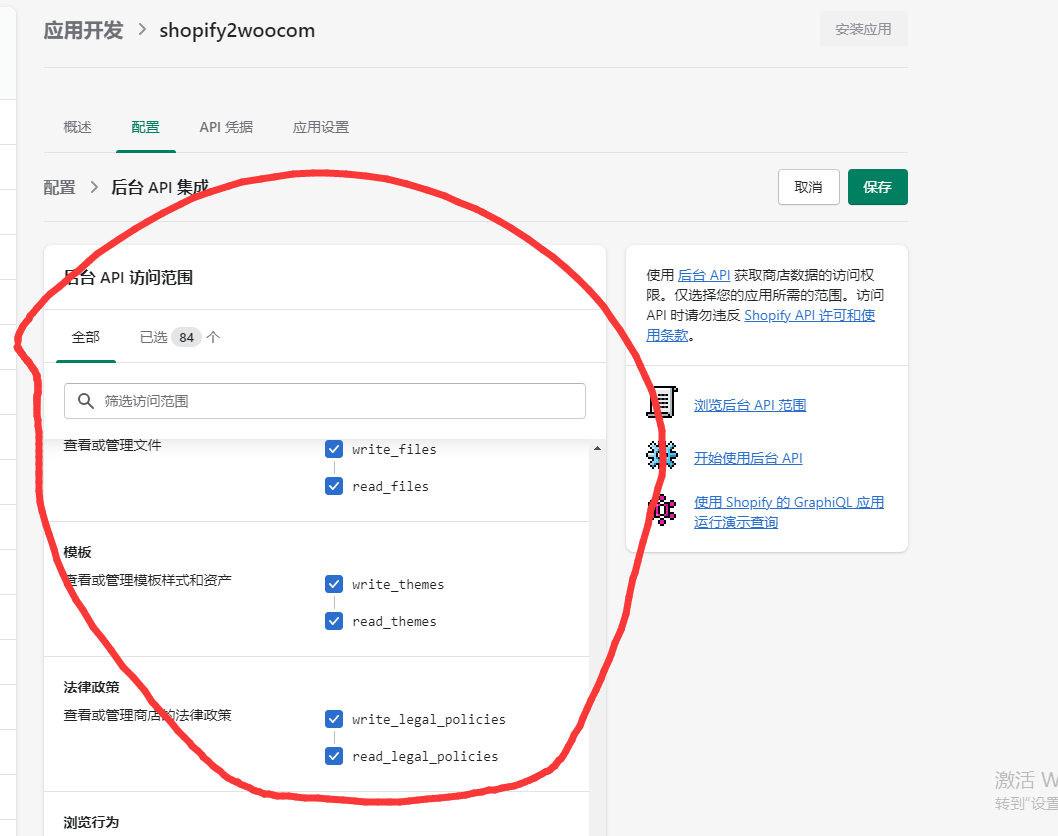Open the 概述 tab
1058x836 pixels.
pyautogui.click(x=78, y=127)
